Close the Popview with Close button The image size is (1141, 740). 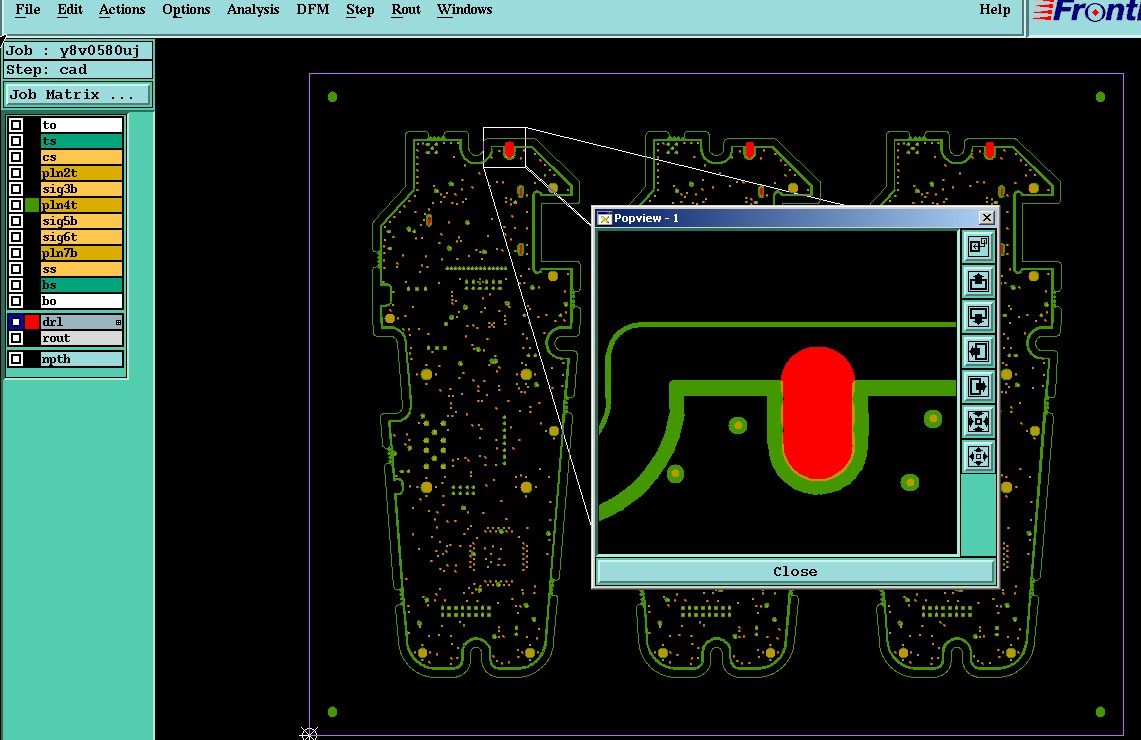[795, 571]
